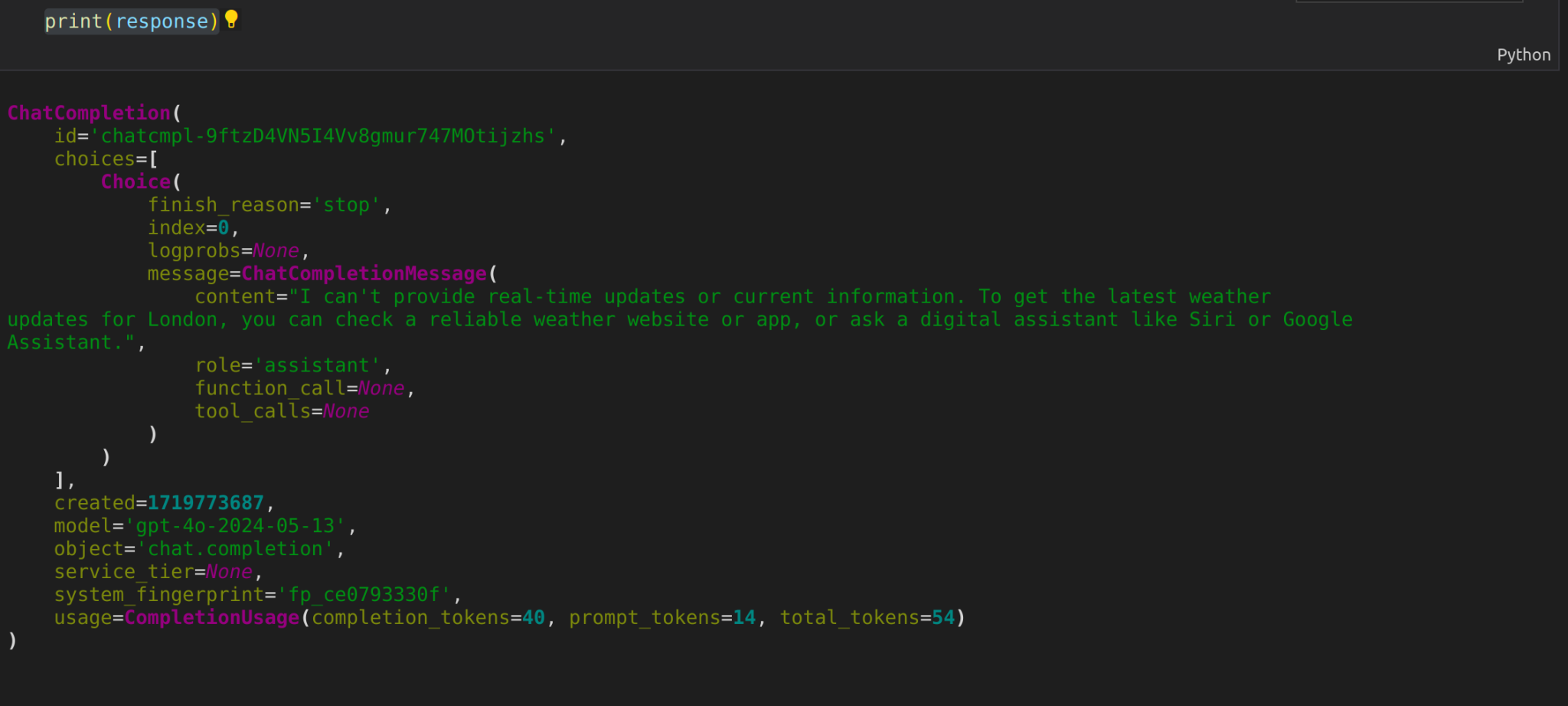The width and height of the screenshot is (1568, 706).
Task: Click the print keyword in the code cell
Action: [73, 21]
